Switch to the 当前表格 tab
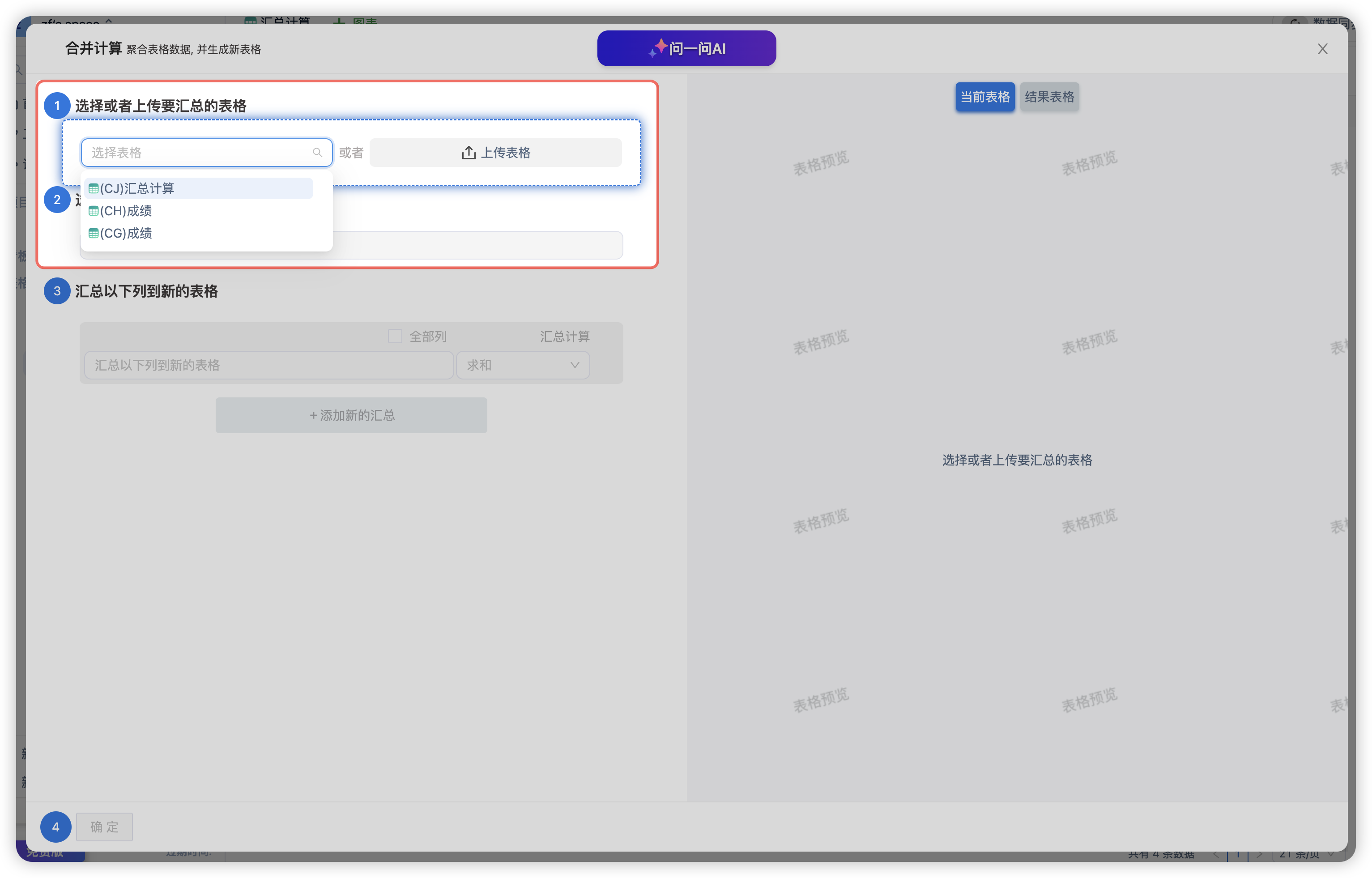This screenshot has width=1372, height=878. [984, 96]
